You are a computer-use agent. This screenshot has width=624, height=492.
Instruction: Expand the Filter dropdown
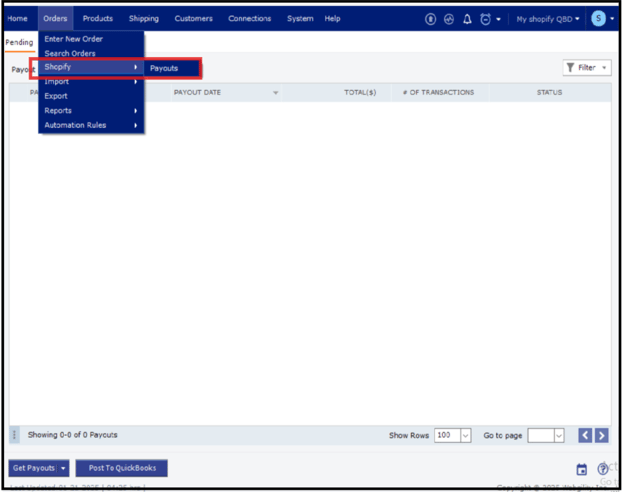coord(586,68)
